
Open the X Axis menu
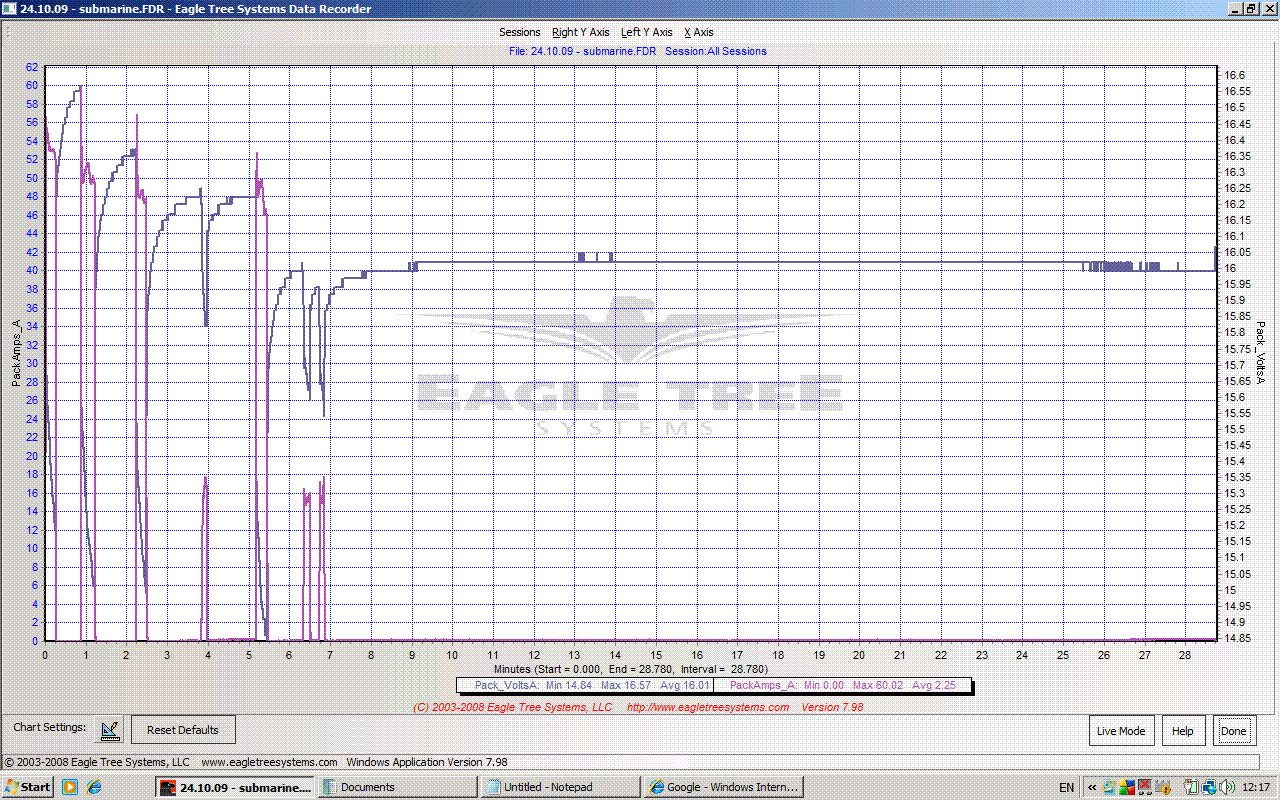[x=698, y=32]
